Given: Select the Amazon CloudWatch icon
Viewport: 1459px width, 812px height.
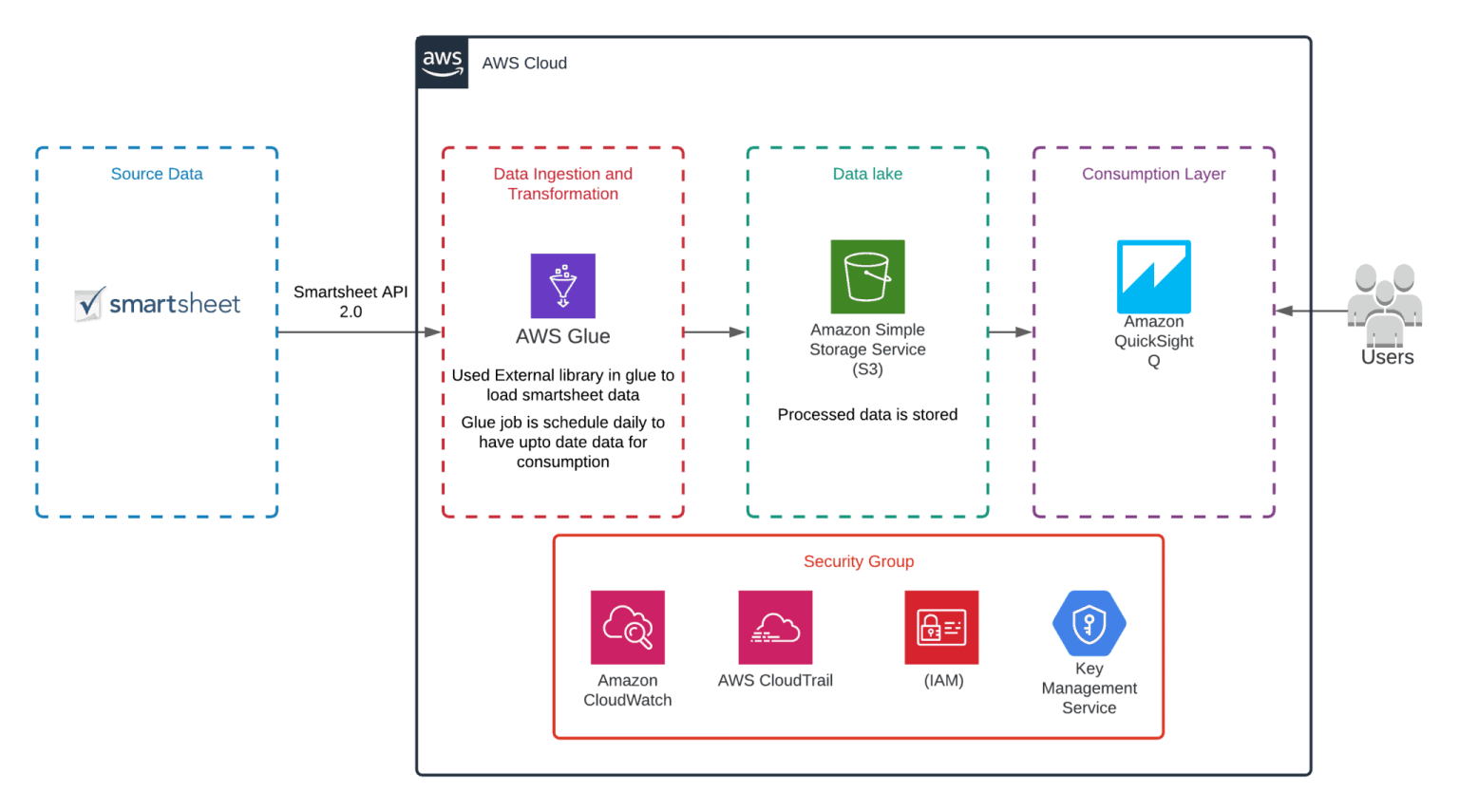Looking at the screenshot, I should pos(627,627).
